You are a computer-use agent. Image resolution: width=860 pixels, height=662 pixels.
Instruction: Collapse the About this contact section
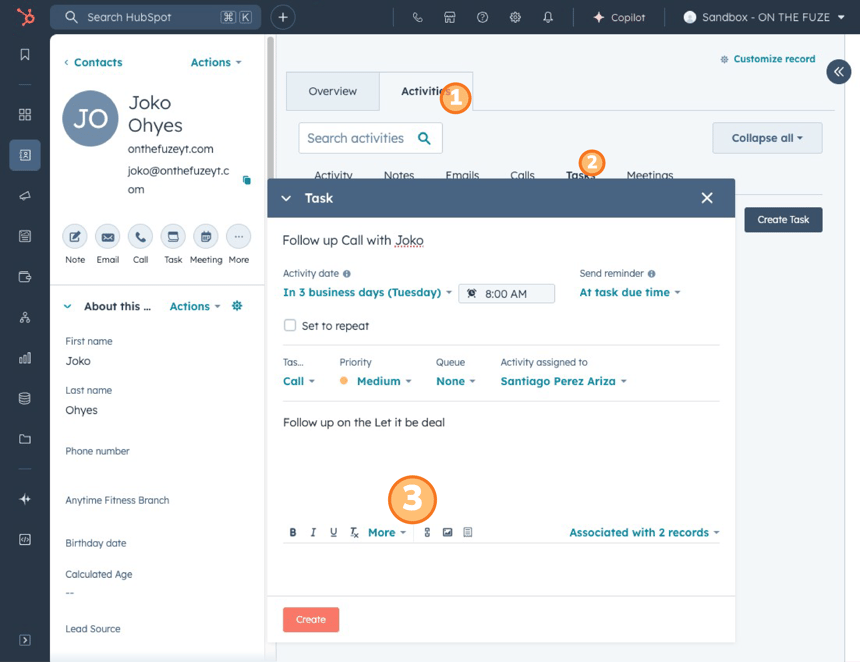[x=67, y=307]
